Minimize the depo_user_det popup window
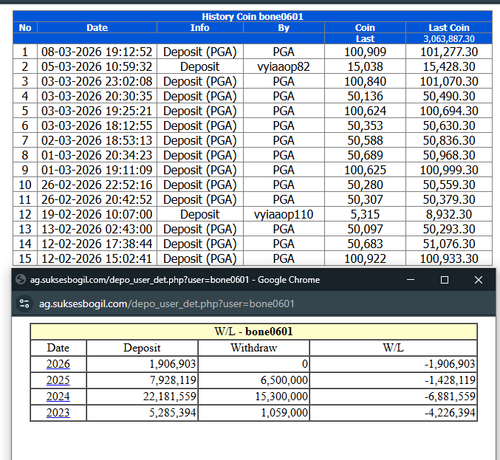Image resolution: width=500 pixels, height=460 pixels. pyautogui.click(x=411, y=280)
